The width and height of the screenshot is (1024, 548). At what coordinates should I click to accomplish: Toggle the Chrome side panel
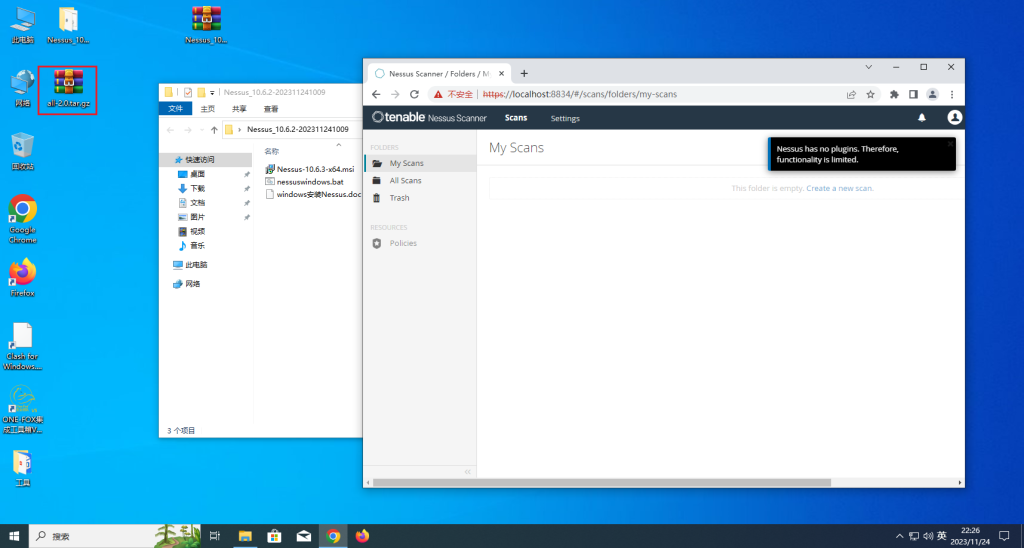(x=913, y=94)
